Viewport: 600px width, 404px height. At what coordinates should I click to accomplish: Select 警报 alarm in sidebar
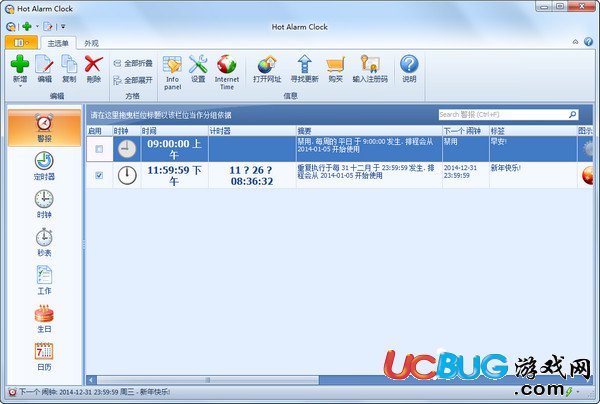pyautogui.click(x=44, y=128)
